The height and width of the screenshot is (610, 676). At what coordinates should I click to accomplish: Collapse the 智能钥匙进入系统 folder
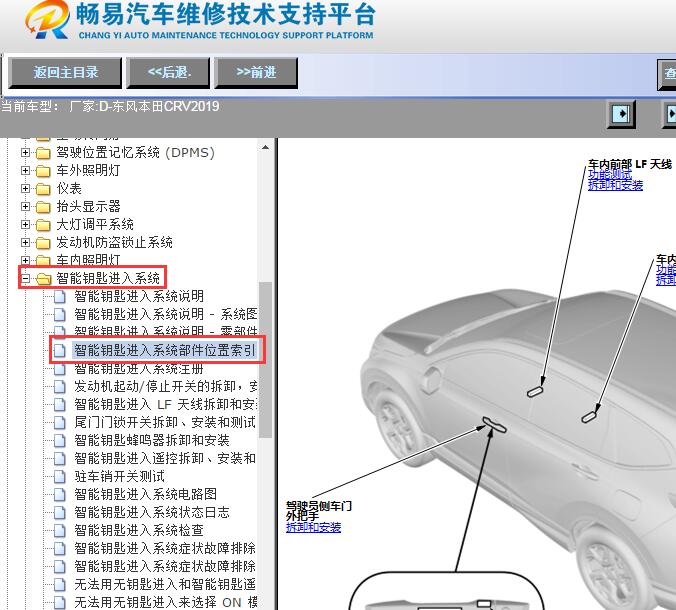coord(25,278)
